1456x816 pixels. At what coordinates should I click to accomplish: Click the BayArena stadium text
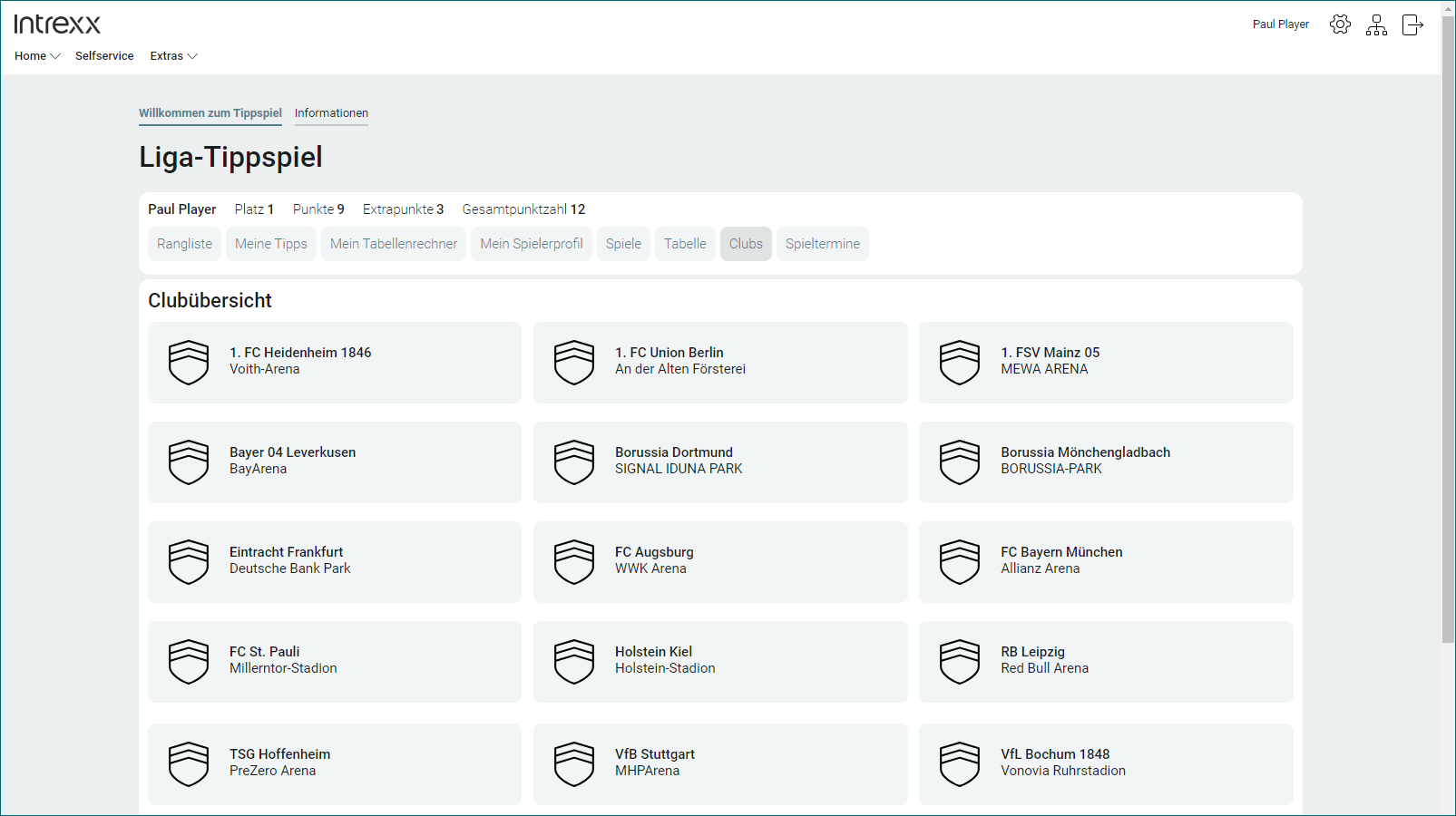point(258,469)
